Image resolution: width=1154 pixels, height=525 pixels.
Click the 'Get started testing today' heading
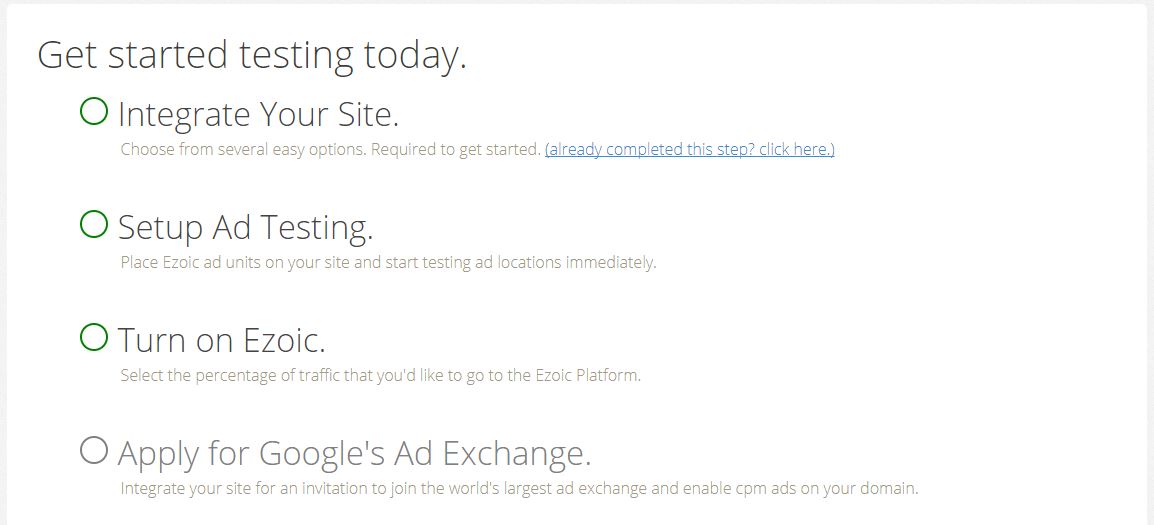(x=252, y=55)
